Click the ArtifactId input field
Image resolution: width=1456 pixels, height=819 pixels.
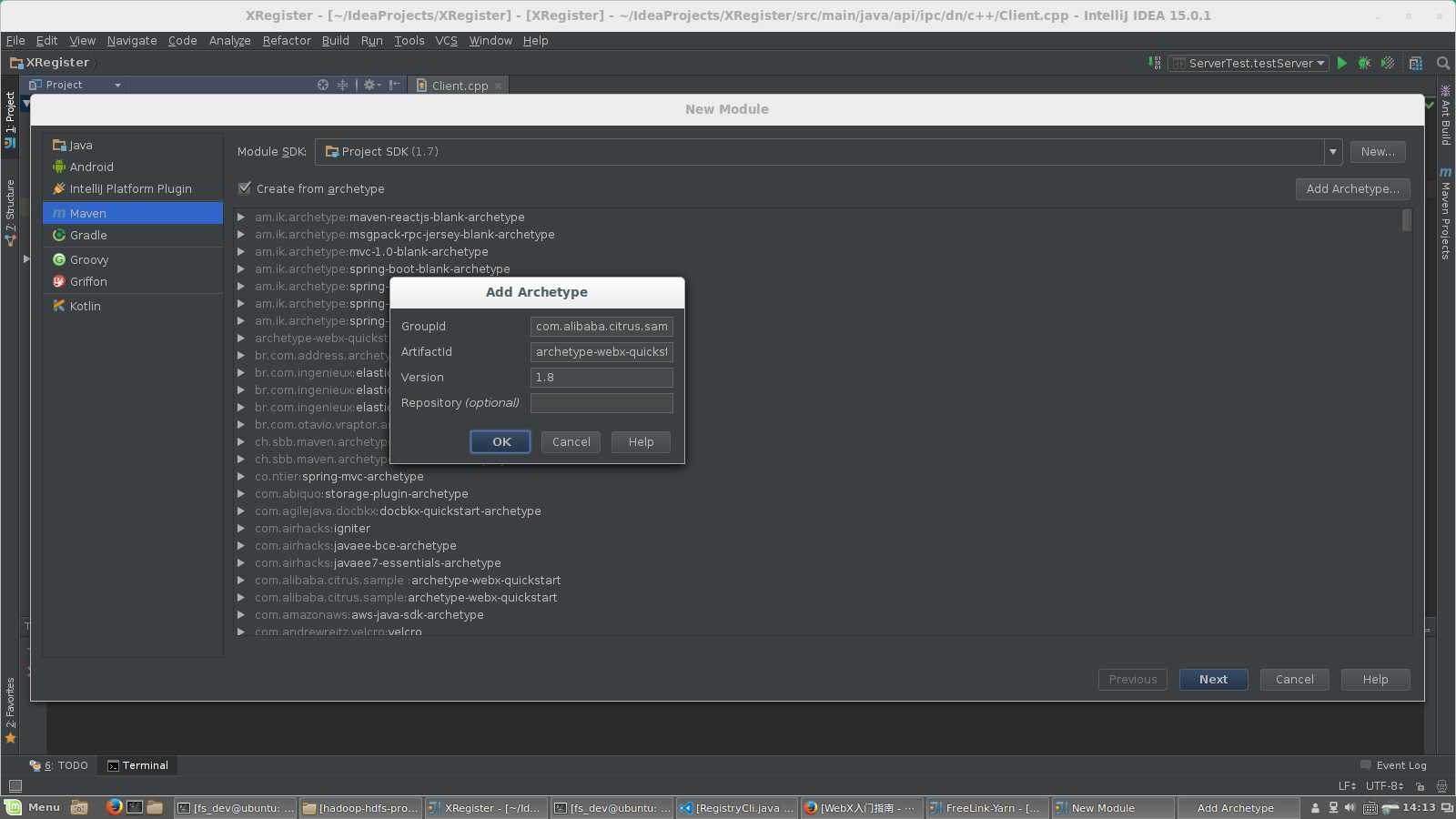(602, 351)
